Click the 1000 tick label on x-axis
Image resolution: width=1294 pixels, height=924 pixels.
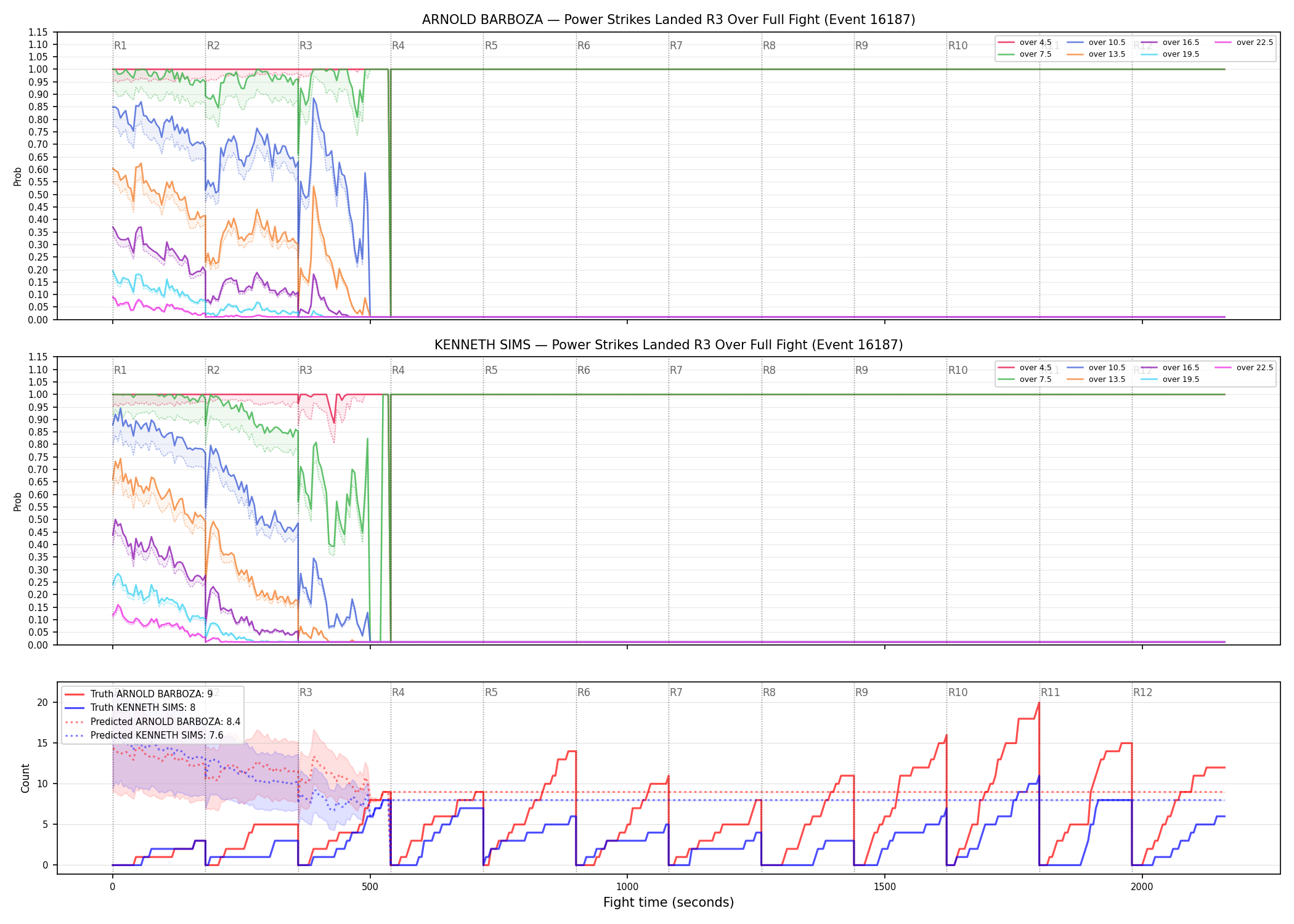click(x=627, y=887)
